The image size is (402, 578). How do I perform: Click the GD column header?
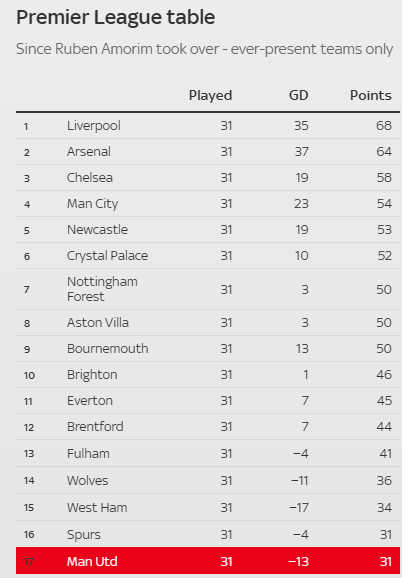pos(298,95)
